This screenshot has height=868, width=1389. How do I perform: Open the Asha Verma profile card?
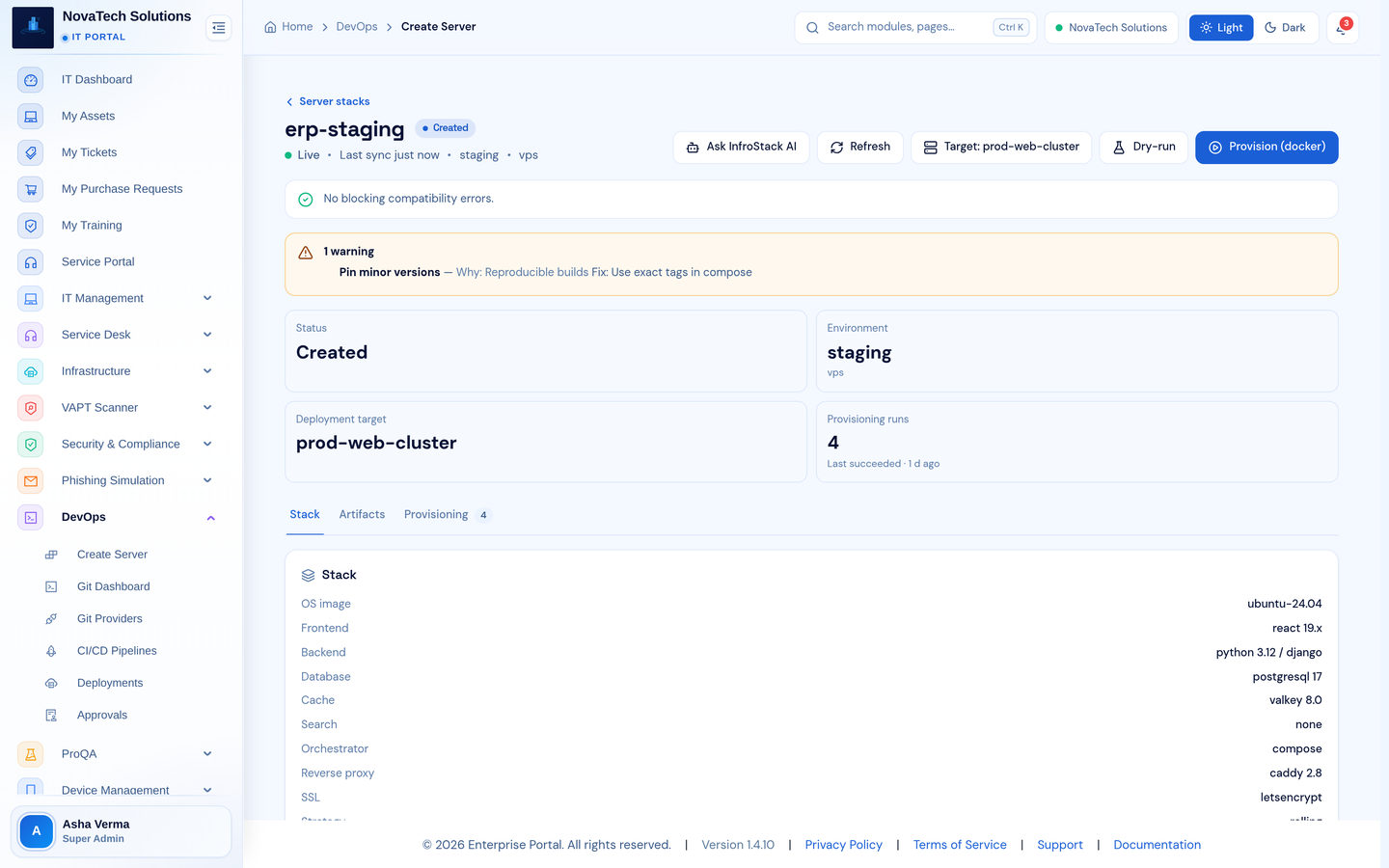[122, 831]
